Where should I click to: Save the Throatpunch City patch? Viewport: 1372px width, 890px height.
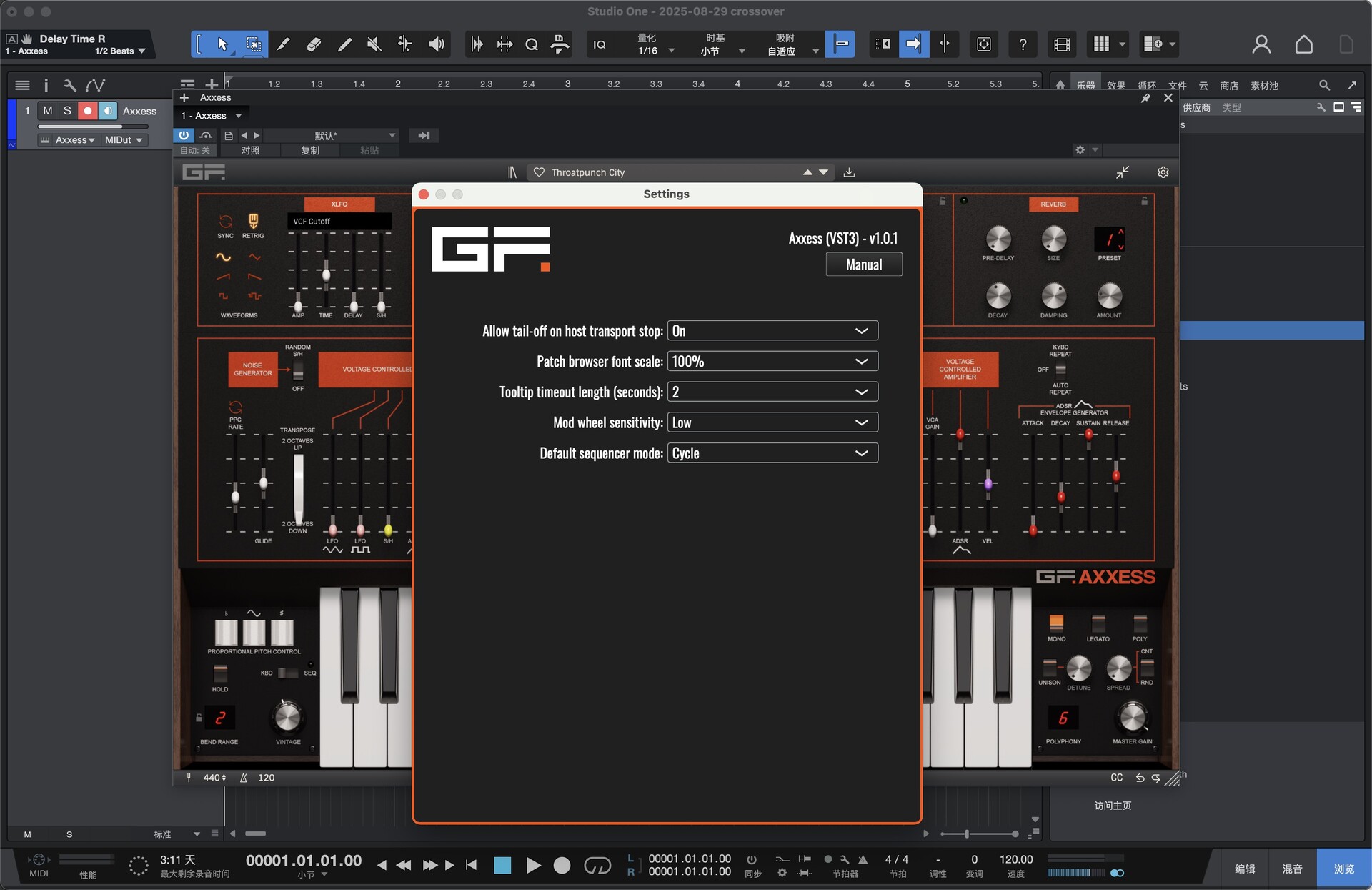[x=849, y=172]
